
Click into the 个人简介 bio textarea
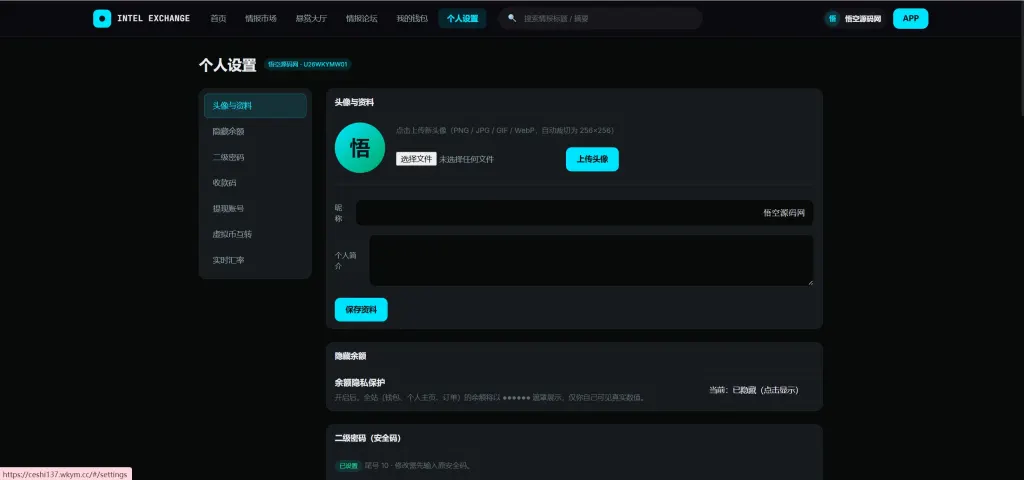pyautogui.click(x=592, y=261)
